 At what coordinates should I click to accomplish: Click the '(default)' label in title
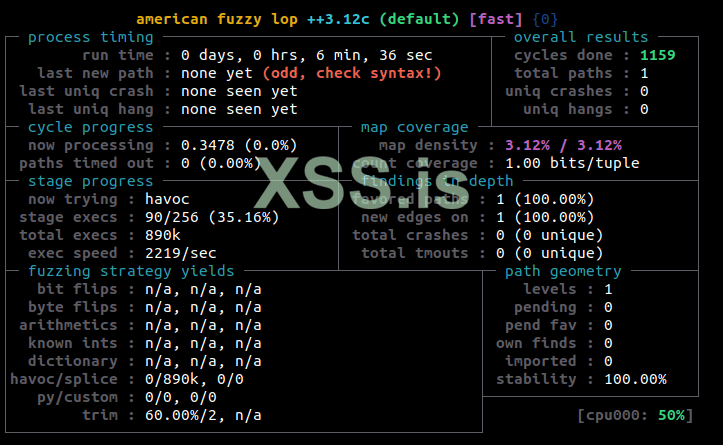coord(419,19)
